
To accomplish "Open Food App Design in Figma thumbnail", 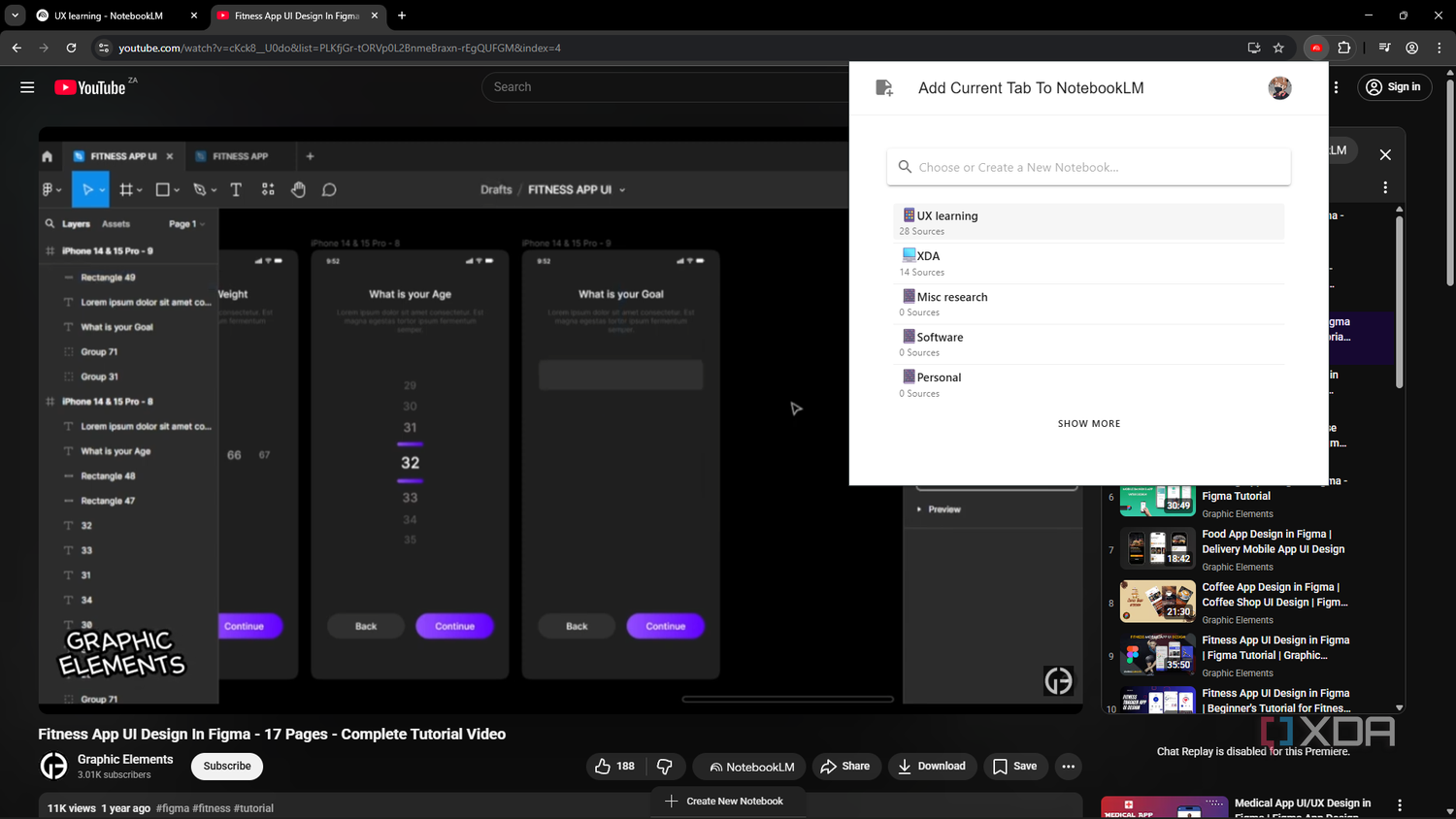I will tap(1157, 549).
